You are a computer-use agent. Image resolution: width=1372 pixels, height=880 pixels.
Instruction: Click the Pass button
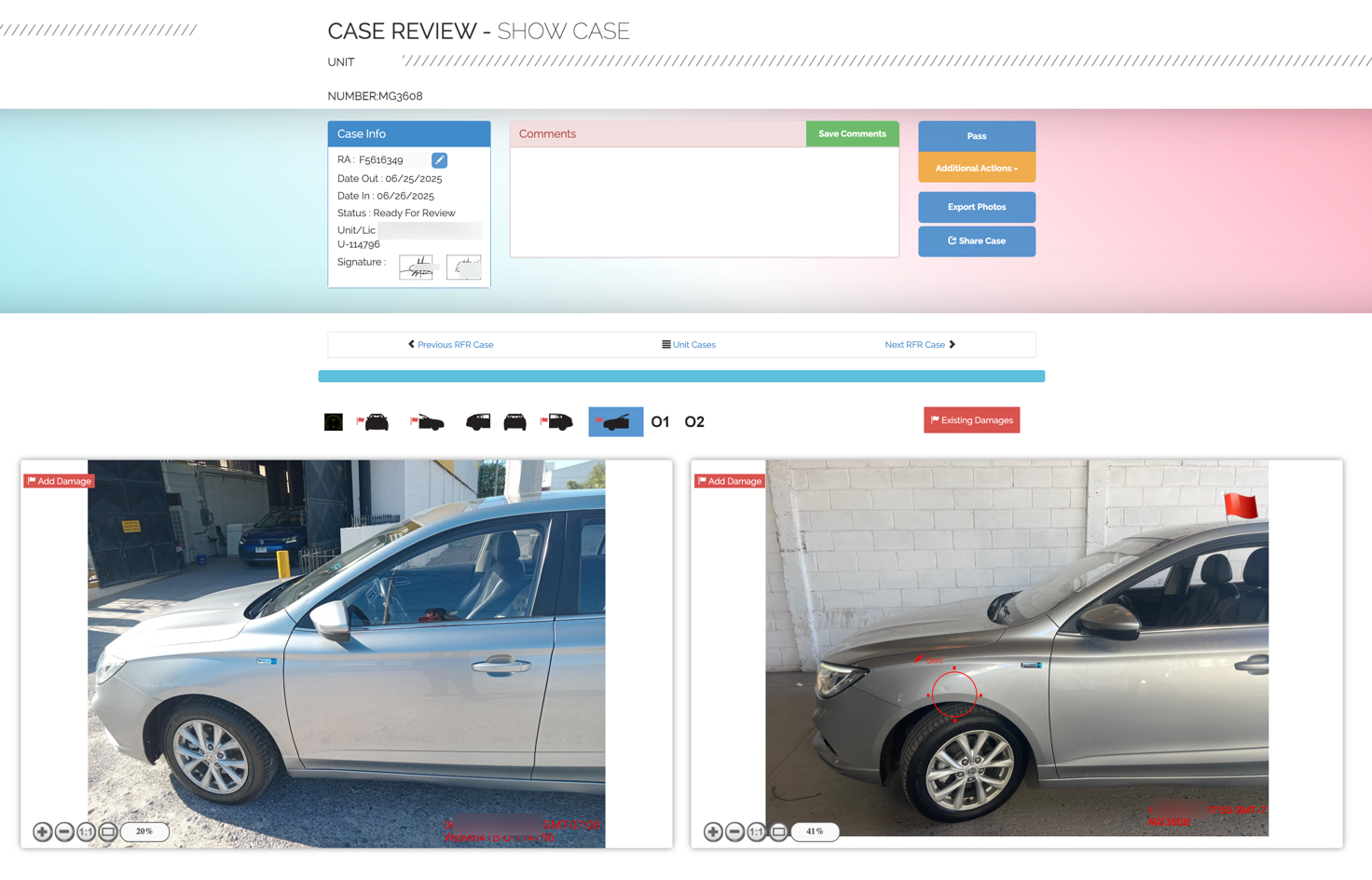pos(977,136)
